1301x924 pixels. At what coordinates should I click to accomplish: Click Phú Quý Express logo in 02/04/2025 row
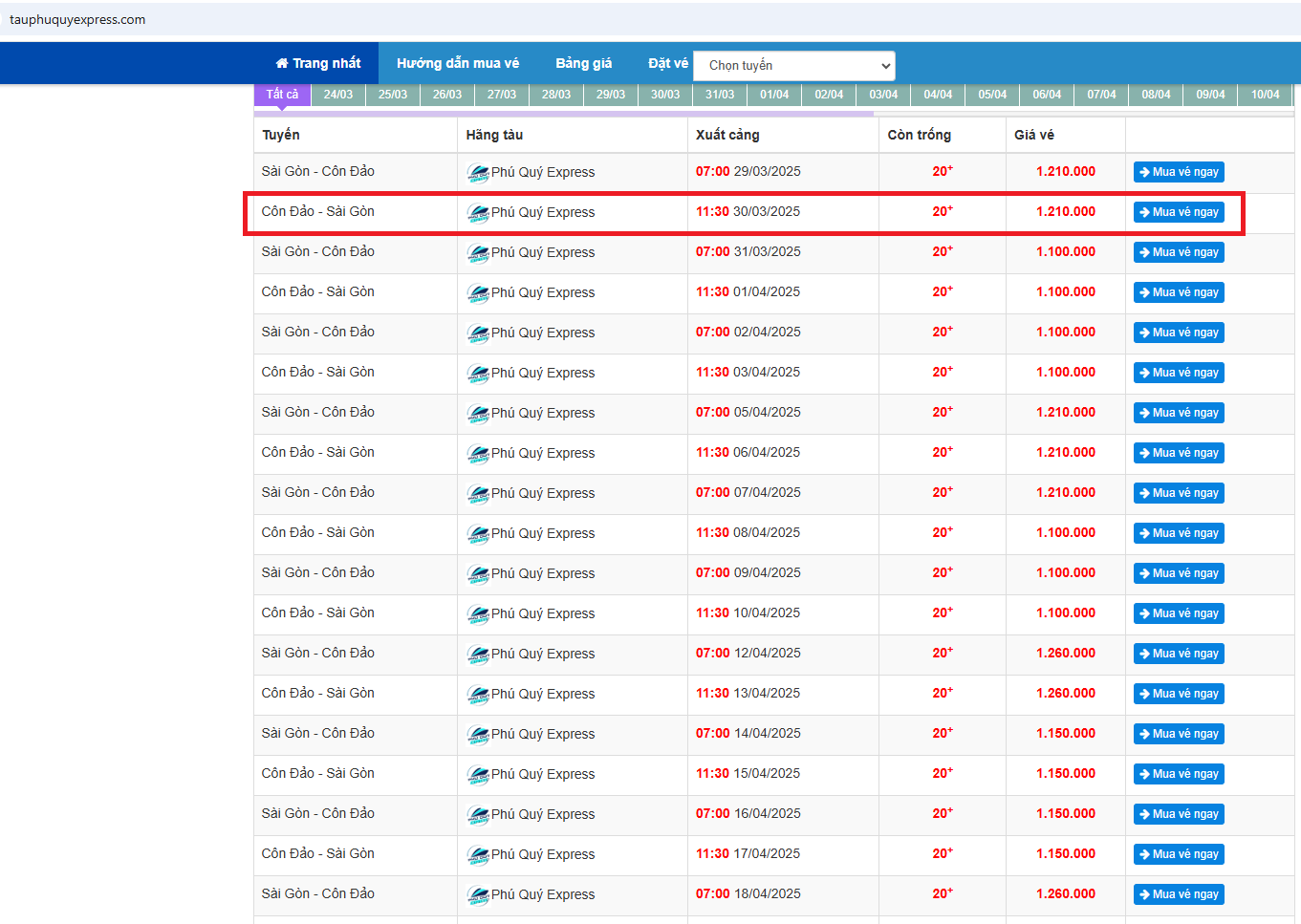[x=478, y=333]
